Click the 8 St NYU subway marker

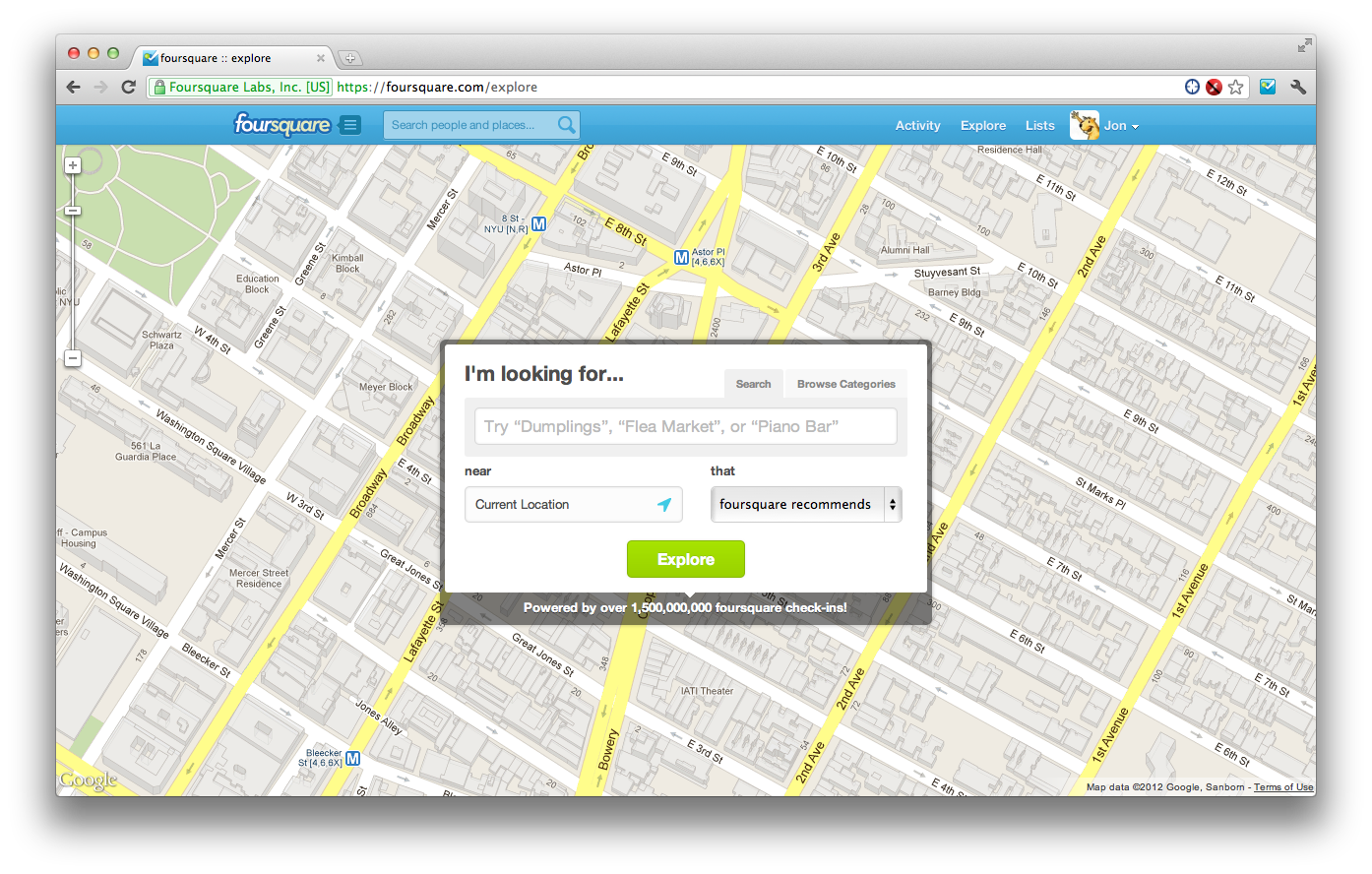[538, 224]
